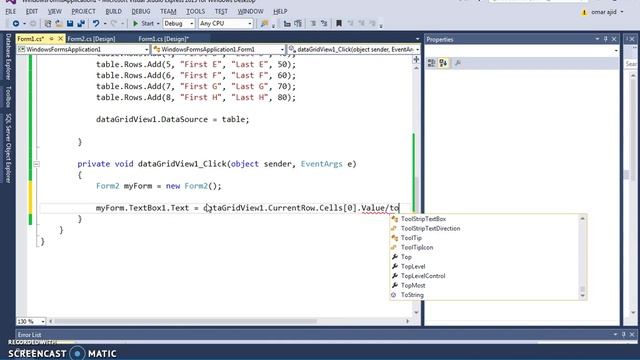The image size is (640, 360).
Task: Open the PROJECT menu
Action: tap(83, 11)
